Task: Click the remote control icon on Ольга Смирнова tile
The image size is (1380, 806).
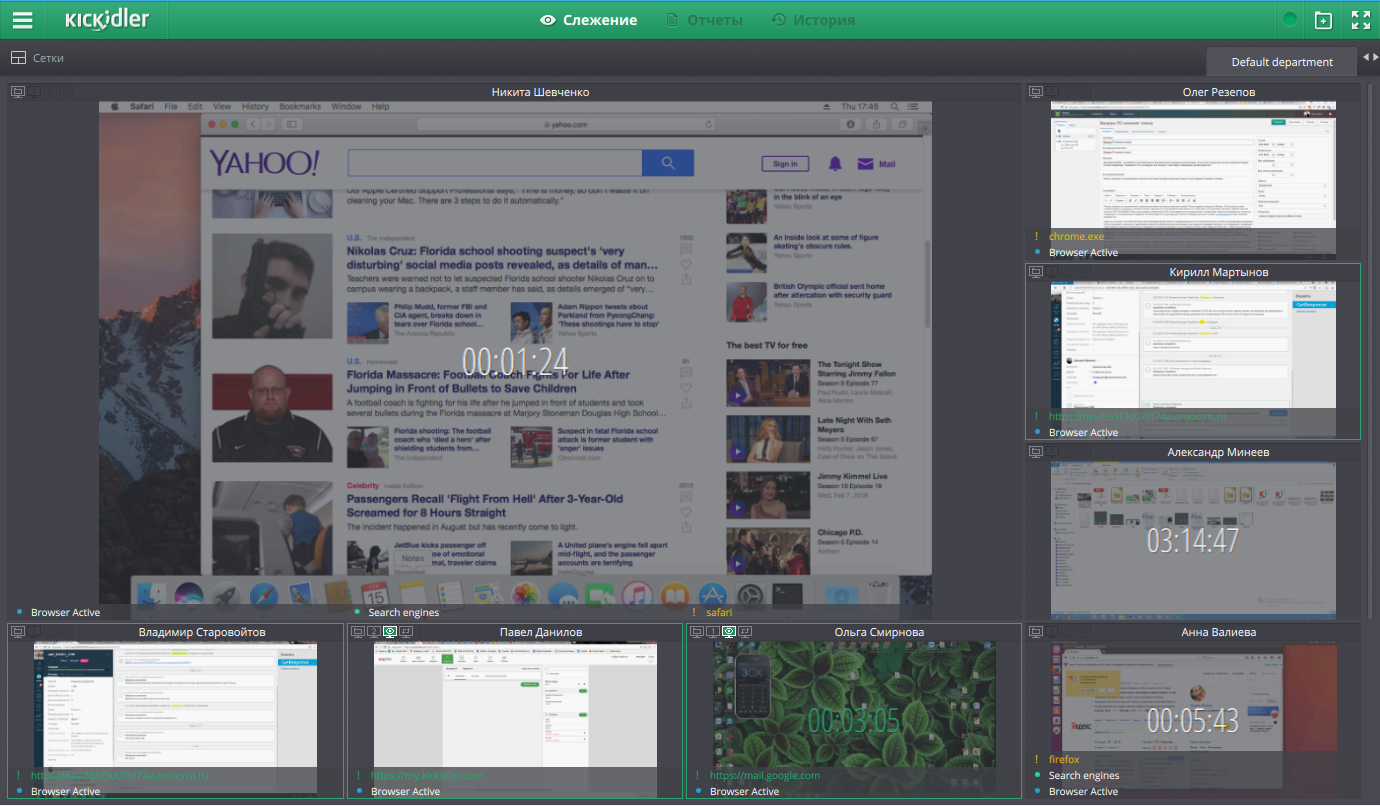Action: point(745,632)
